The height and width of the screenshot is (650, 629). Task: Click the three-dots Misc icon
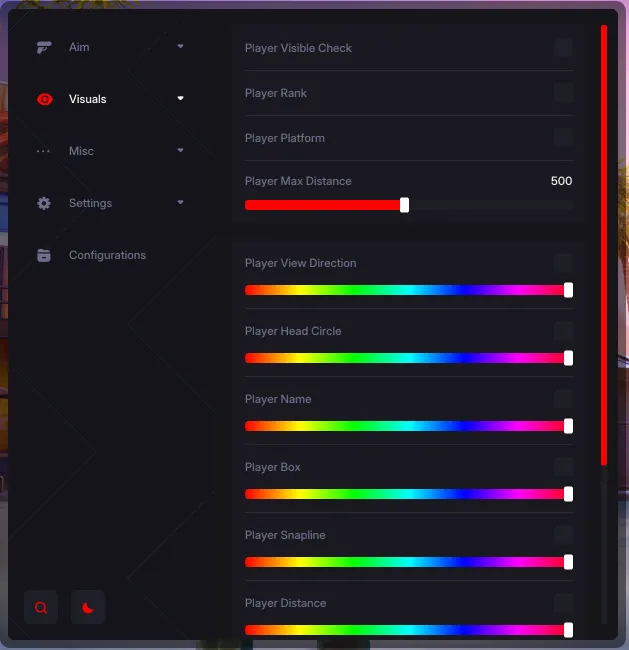coord(44,151)
